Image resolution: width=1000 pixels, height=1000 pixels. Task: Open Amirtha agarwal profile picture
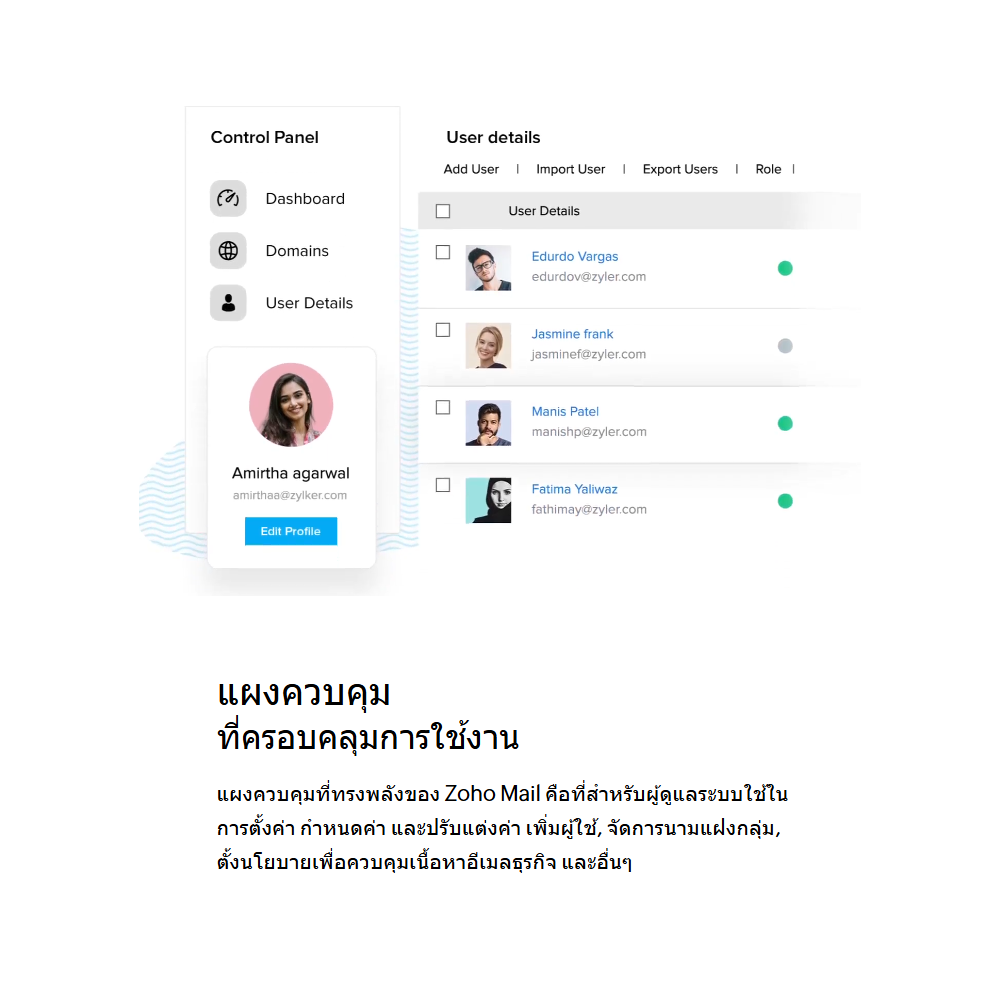coord(291,405)
